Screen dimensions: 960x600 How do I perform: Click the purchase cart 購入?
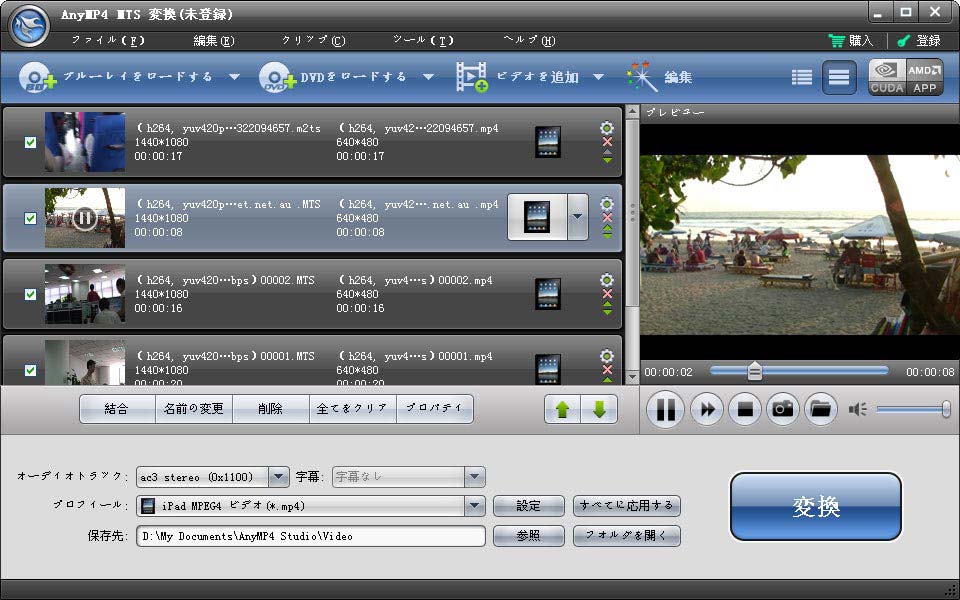pyautogui.click(x=850, y=40)
